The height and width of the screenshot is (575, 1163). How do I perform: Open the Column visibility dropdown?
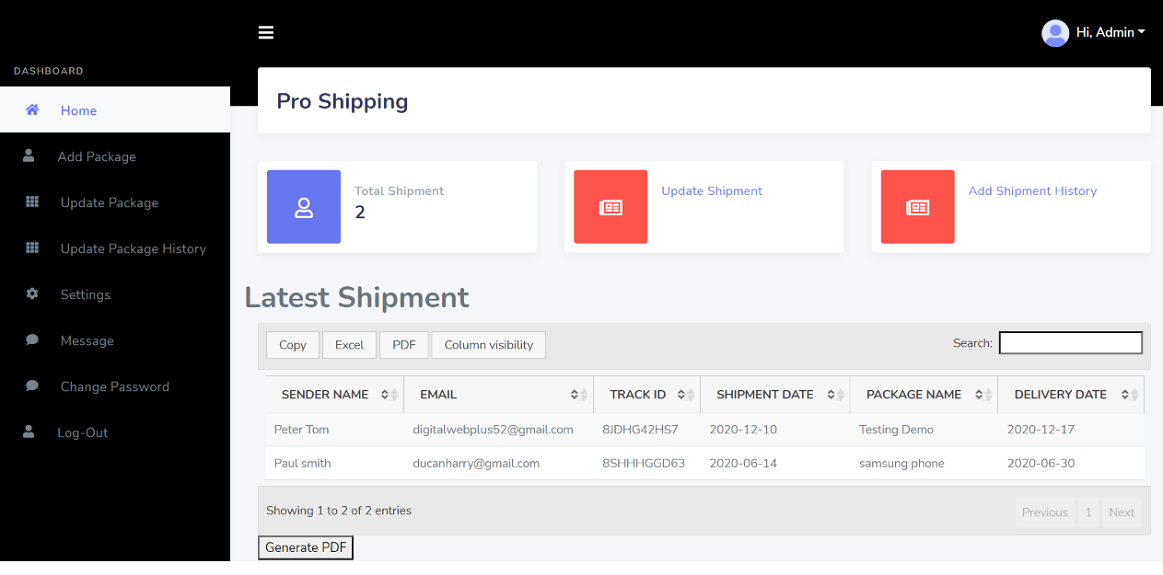pos(489,345)
